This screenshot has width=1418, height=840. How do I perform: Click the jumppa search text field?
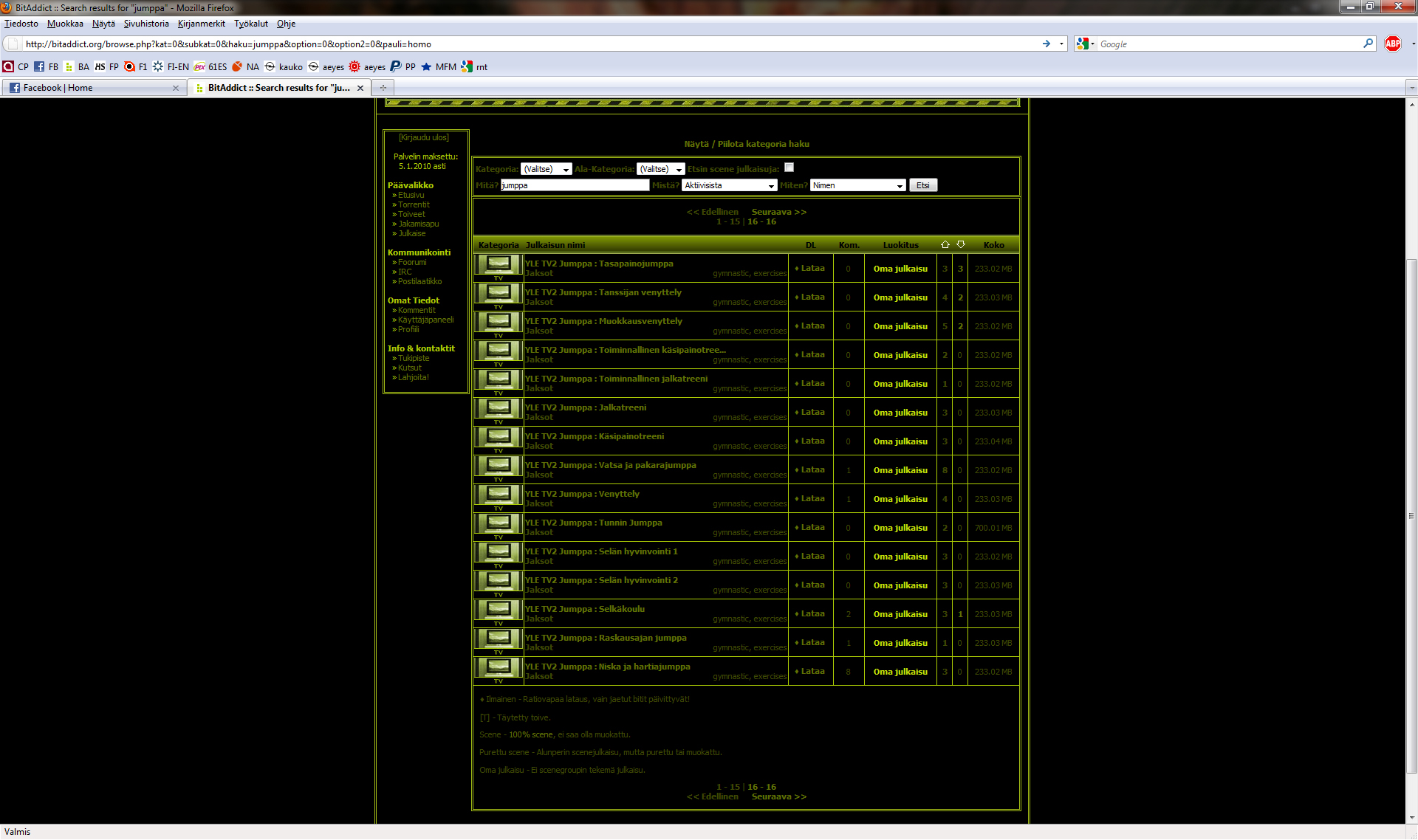click(575, 185)
